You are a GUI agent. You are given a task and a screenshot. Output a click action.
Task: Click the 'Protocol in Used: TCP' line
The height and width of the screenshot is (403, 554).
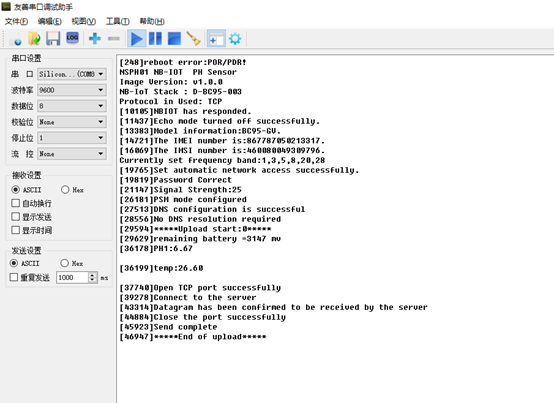pyautogui.click(x=171, y=101)
